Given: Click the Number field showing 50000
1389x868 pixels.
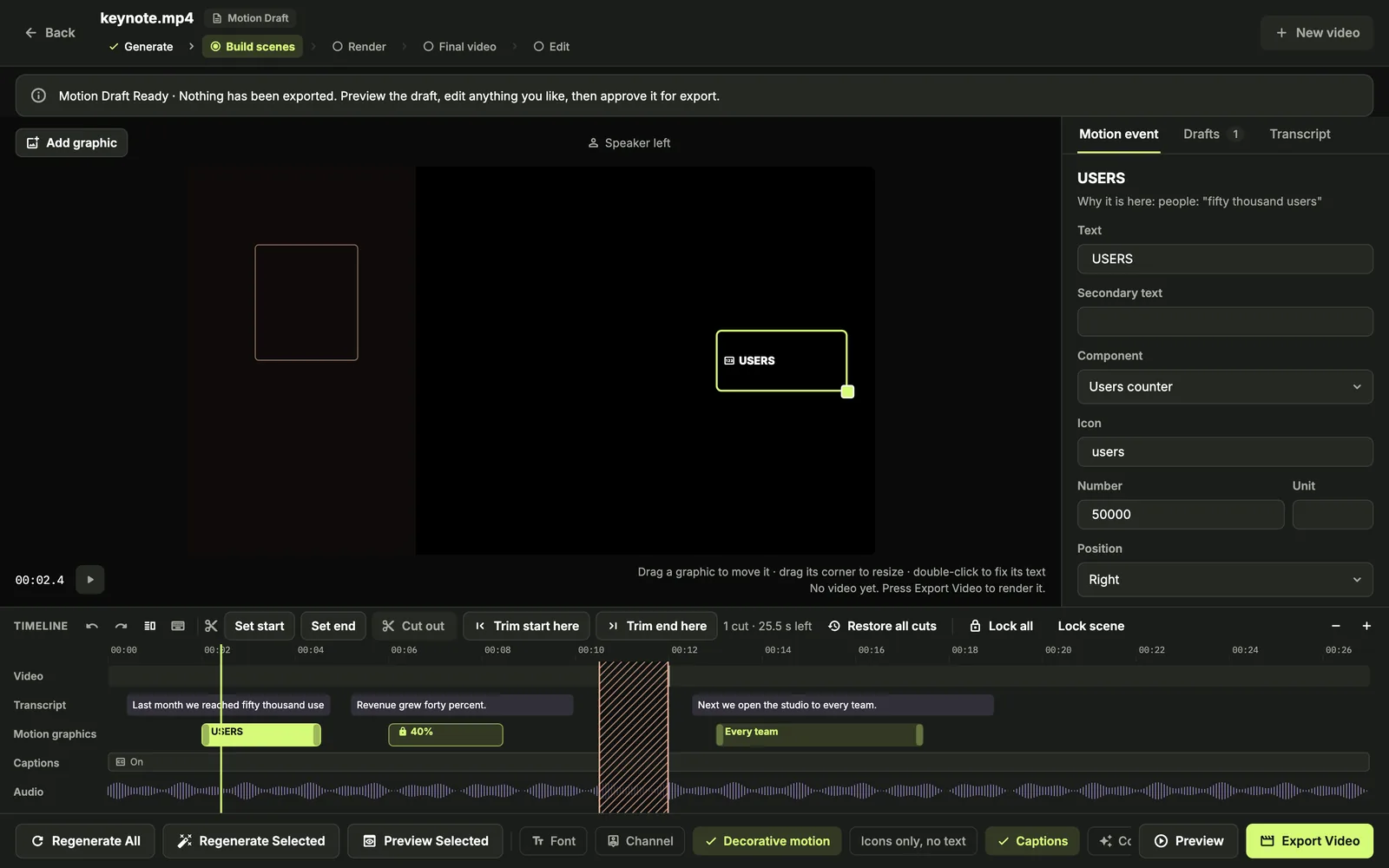Looking at the screenshot, I should click(x=1181, y=515).
